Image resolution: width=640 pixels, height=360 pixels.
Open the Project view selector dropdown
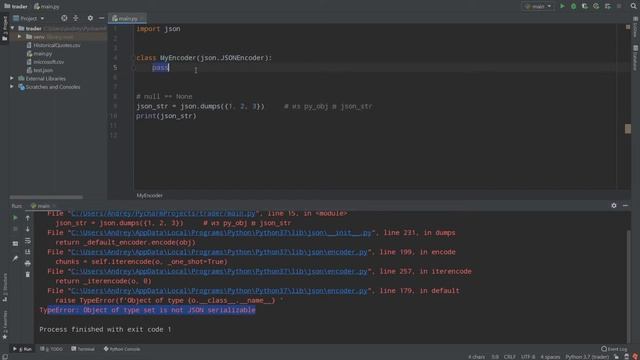[x=29, y=18]
